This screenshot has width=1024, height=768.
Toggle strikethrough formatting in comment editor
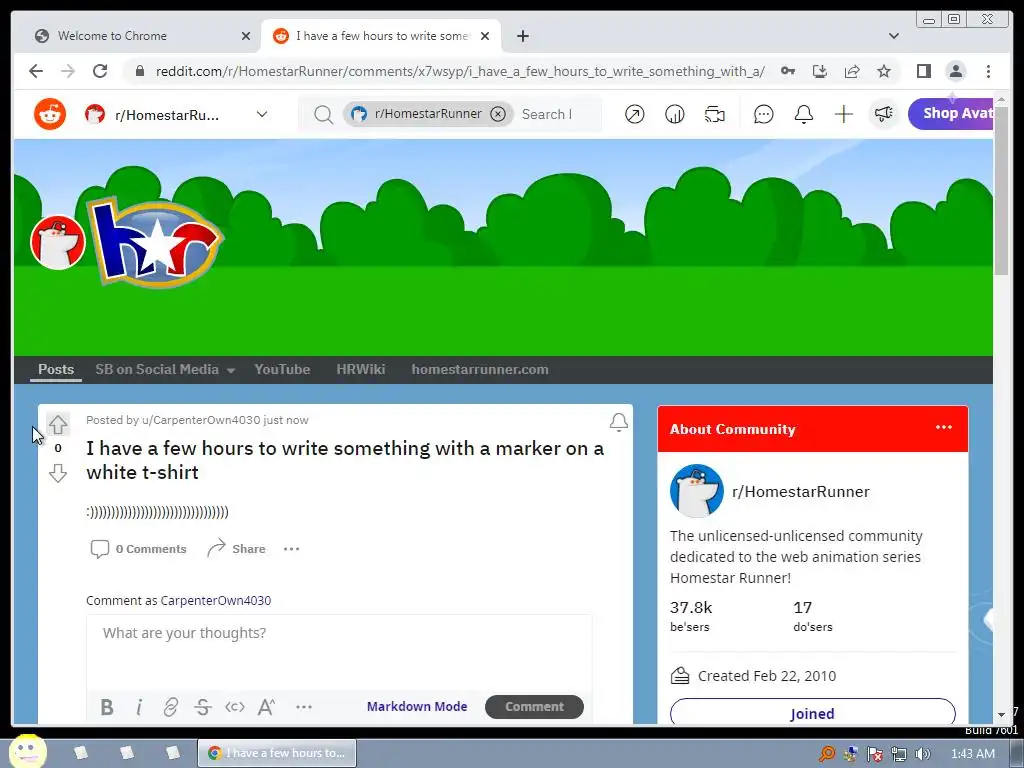pos(202,707)
